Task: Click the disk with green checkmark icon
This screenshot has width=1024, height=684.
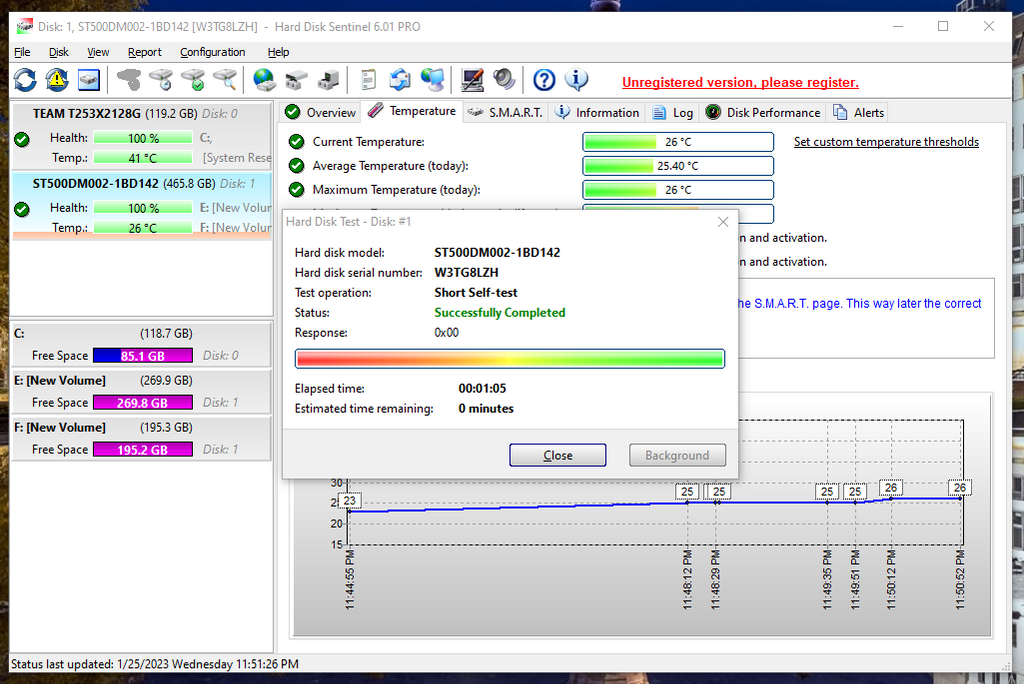Action: click(x=193, y=80)
